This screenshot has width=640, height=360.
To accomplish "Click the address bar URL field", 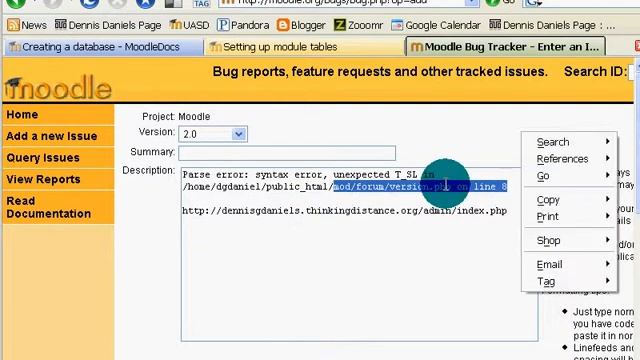I will click(x=344, y=2).
